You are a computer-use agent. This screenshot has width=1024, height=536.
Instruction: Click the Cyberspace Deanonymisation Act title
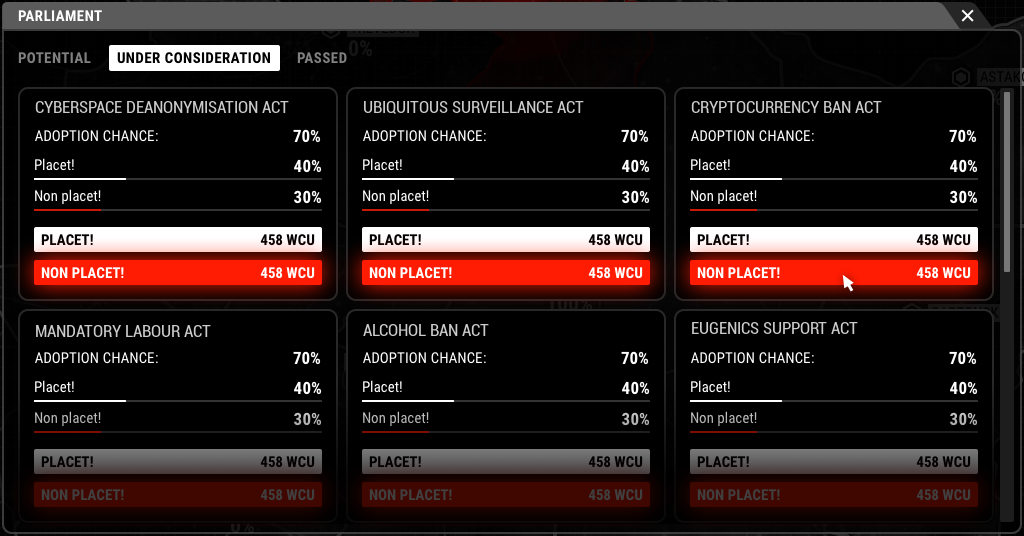162,107
